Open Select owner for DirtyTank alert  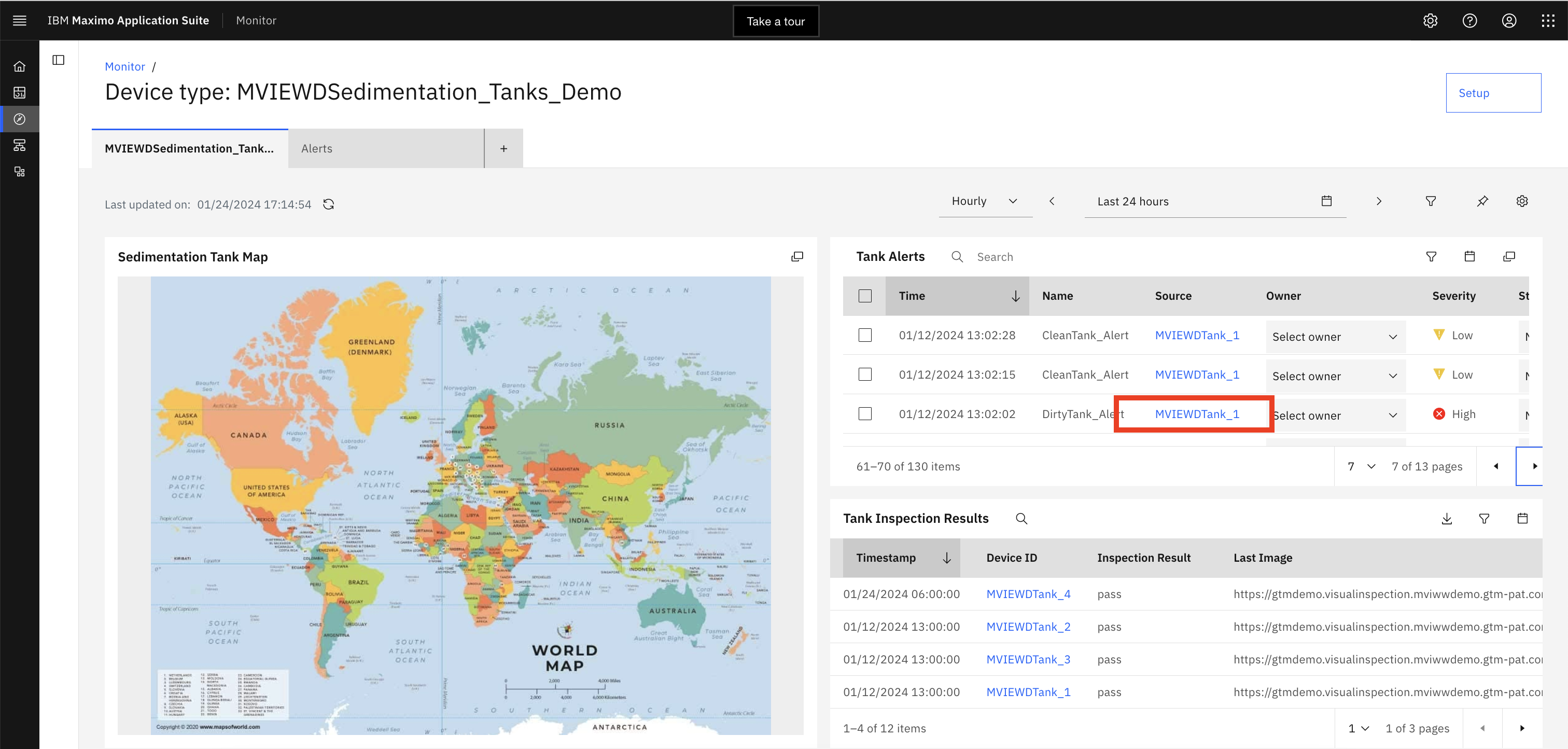point(1336,415)
